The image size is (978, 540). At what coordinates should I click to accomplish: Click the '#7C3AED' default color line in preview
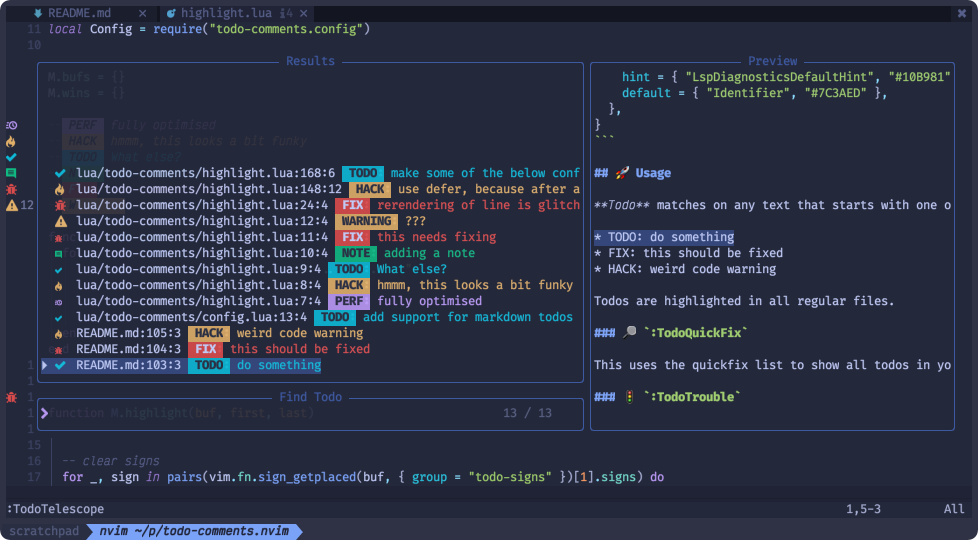tap(754, 93)
